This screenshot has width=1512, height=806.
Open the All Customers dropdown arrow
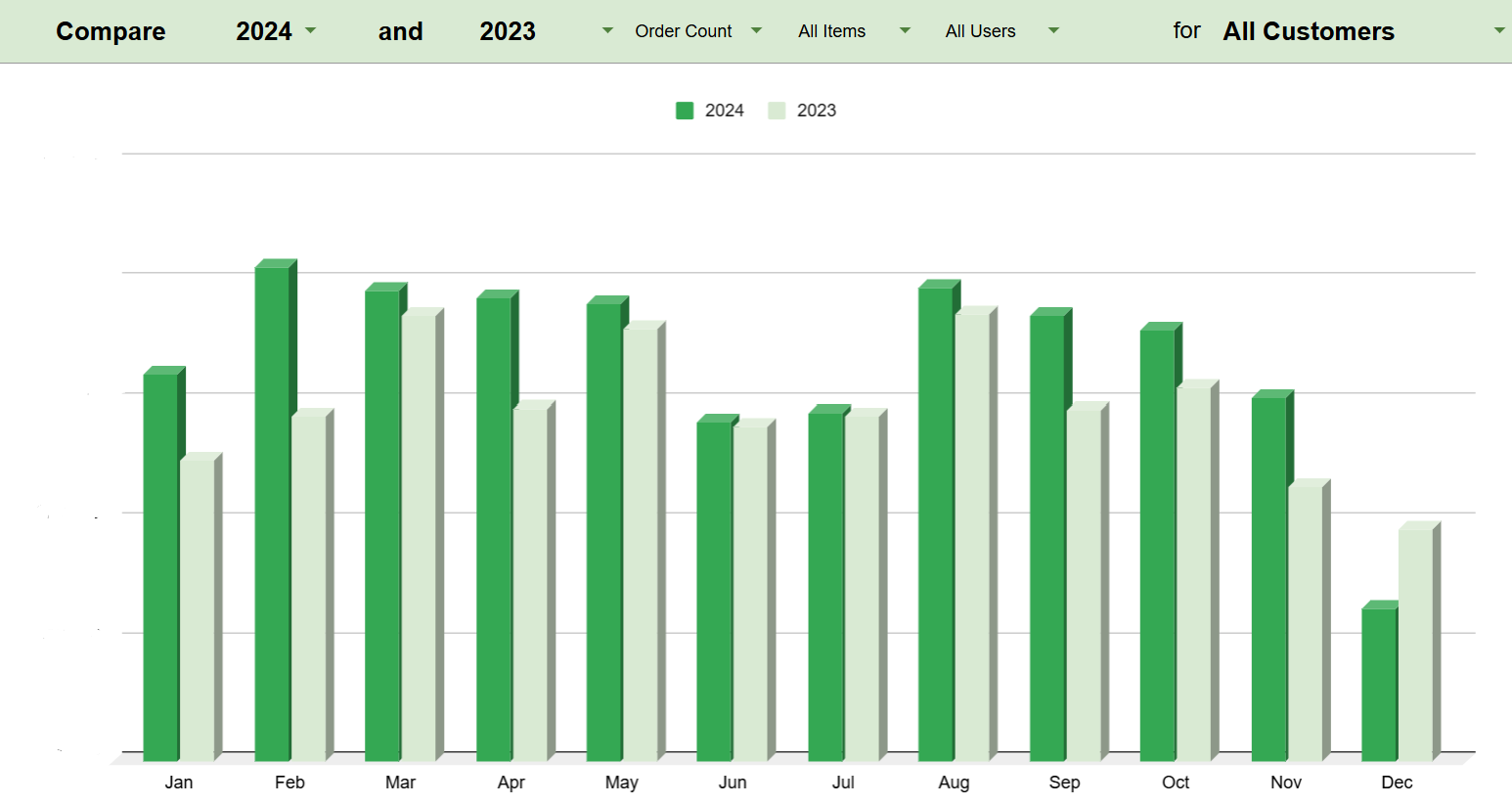[x=1499, y=30]
